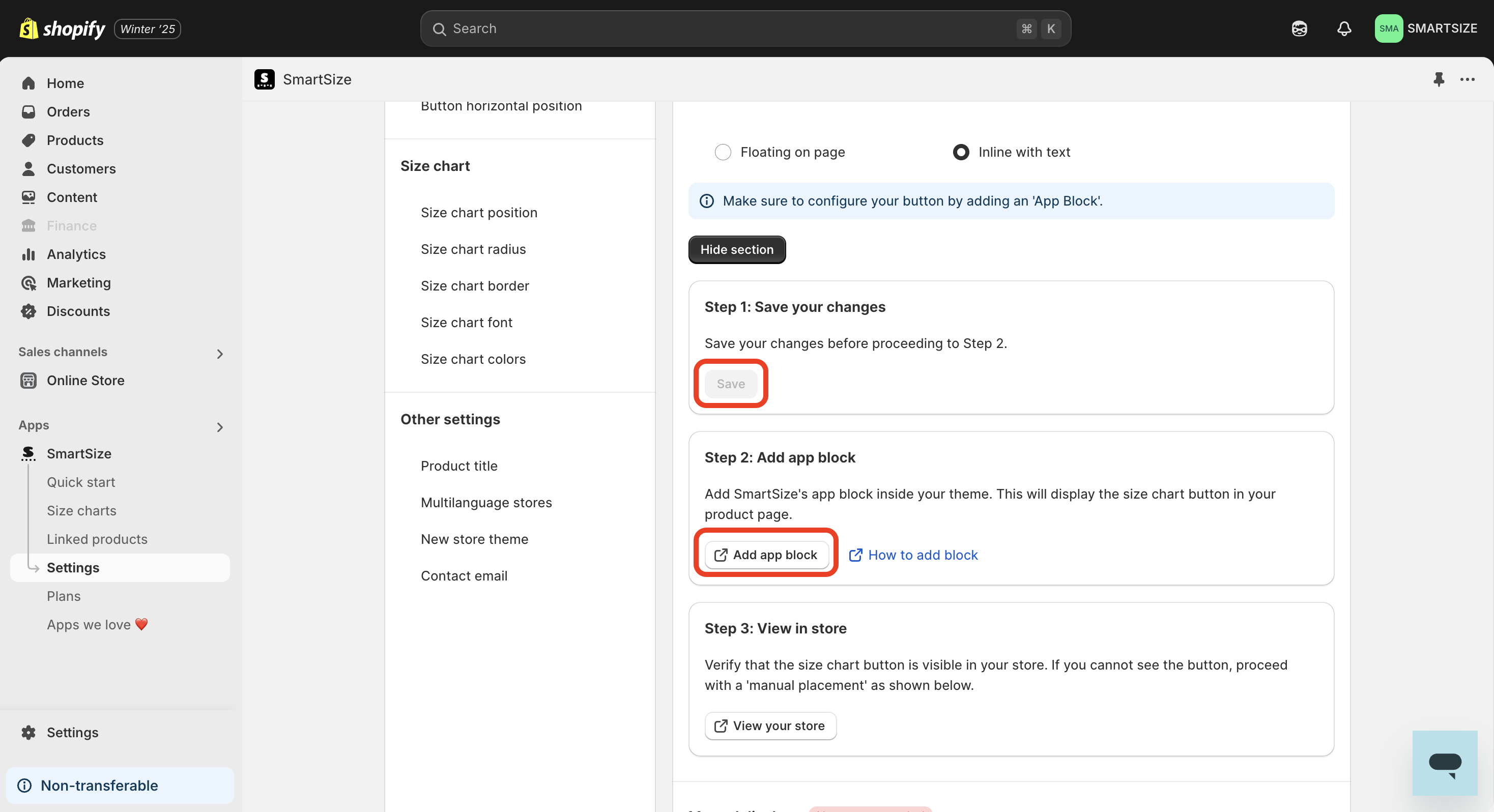
Task: Open the chat support widget
Action: click(1445, 763)
